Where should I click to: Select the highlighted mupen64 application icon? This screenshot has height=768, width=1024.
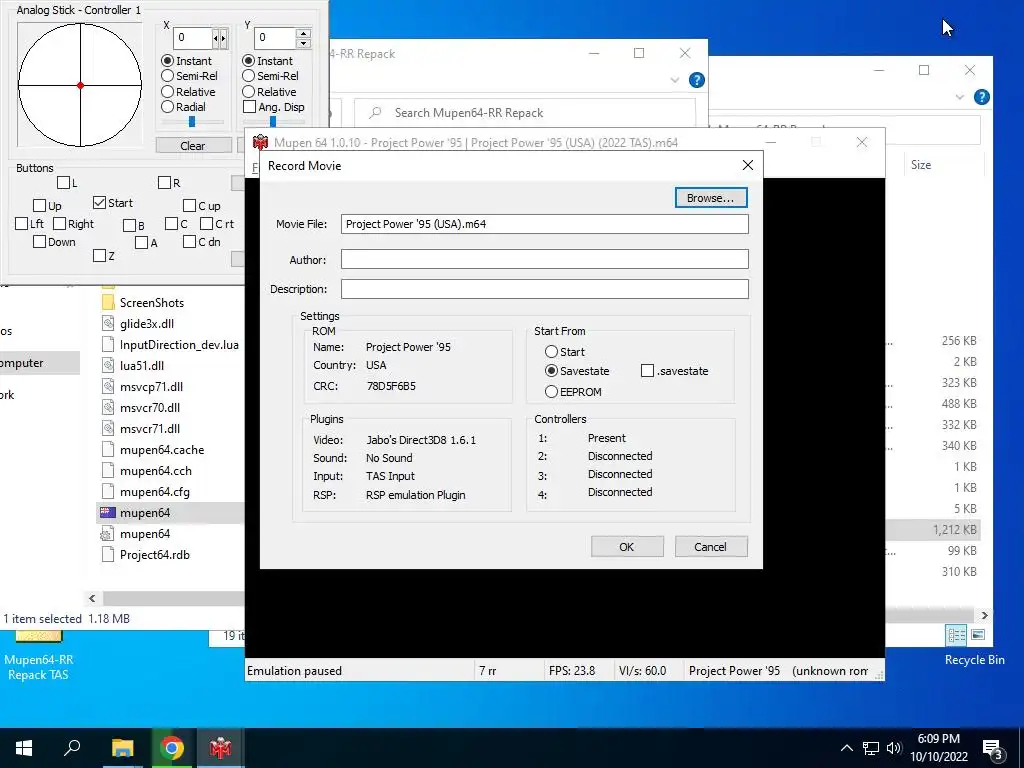(108, 513)
